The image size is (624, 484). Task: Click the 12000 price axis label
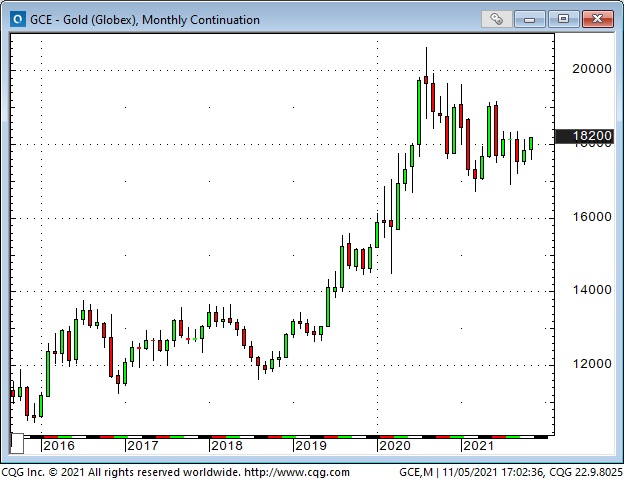tap(591, 363)
